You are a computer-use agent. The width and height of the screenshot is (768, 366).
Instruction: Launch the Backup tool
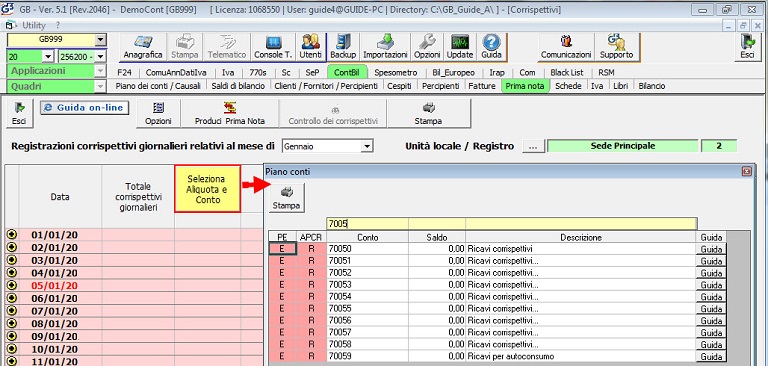(343, 48)
